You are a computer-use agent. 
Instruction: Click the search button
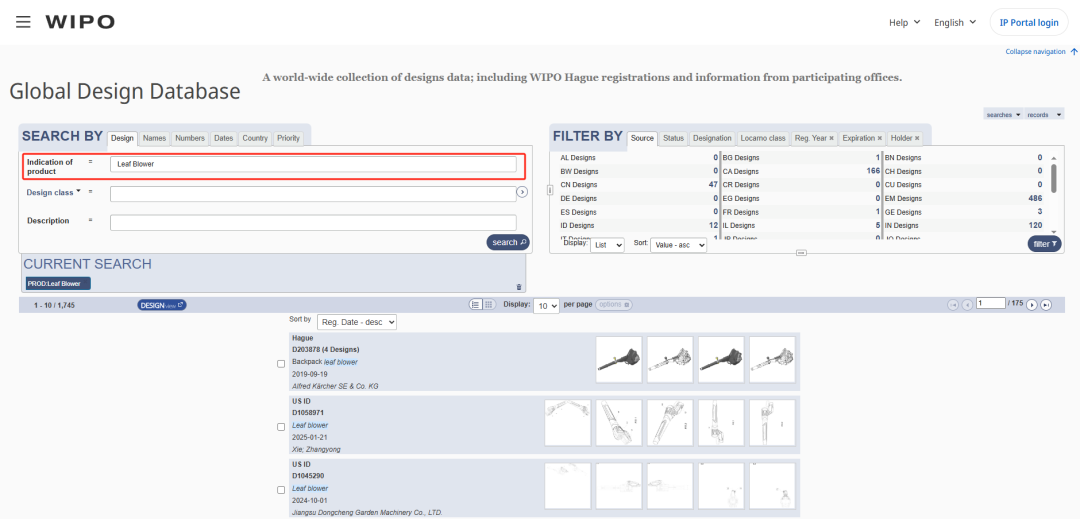pyautogui.click(x=508, y=242)
